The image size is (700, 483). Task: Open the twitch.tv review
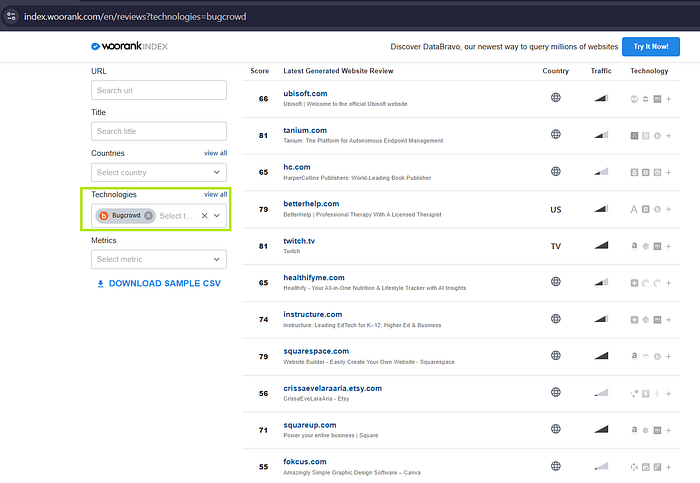(x=299, y=241)
